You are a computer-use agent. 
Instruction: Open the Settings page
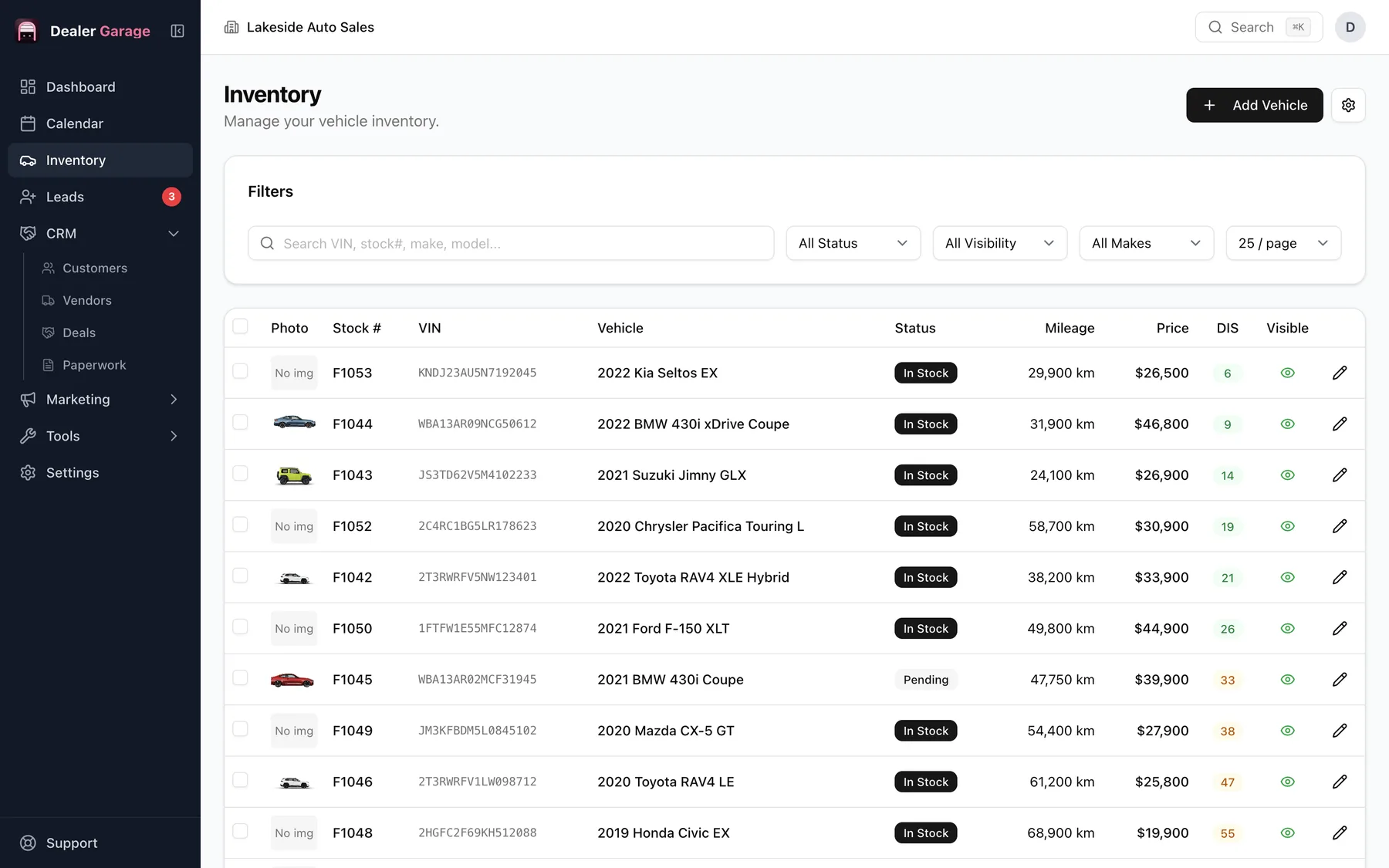click(100, 473)
